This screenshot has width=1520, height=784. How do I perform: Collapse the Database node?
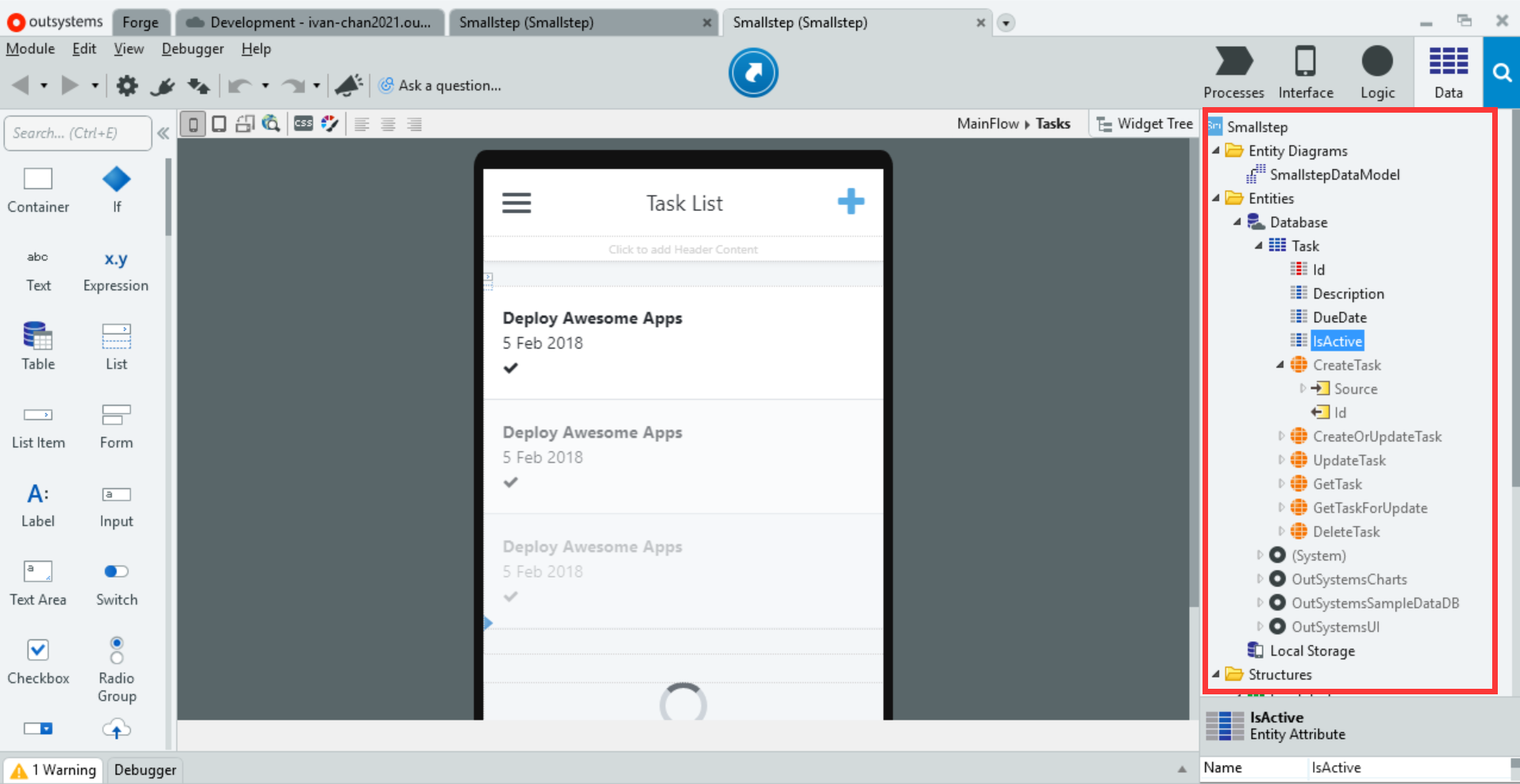click(x=1237, y=222)
